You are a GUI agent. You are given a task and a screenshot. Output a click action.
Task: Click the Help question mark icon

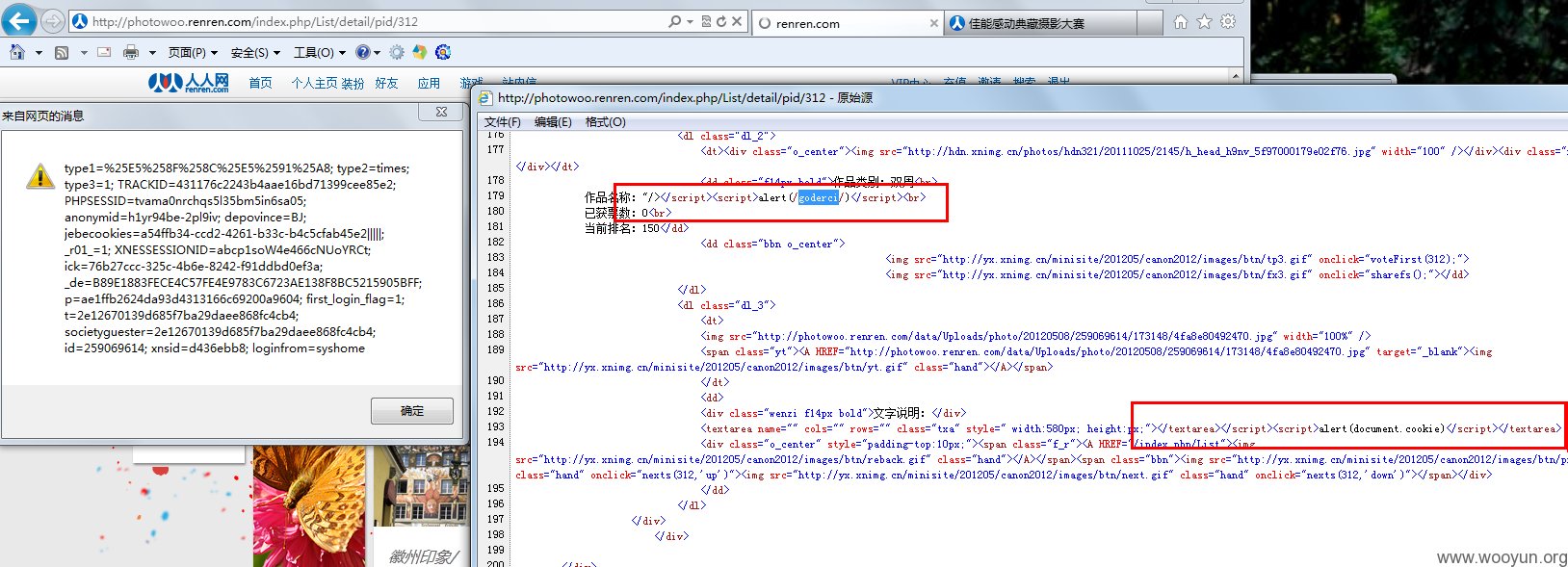(363, 52)
